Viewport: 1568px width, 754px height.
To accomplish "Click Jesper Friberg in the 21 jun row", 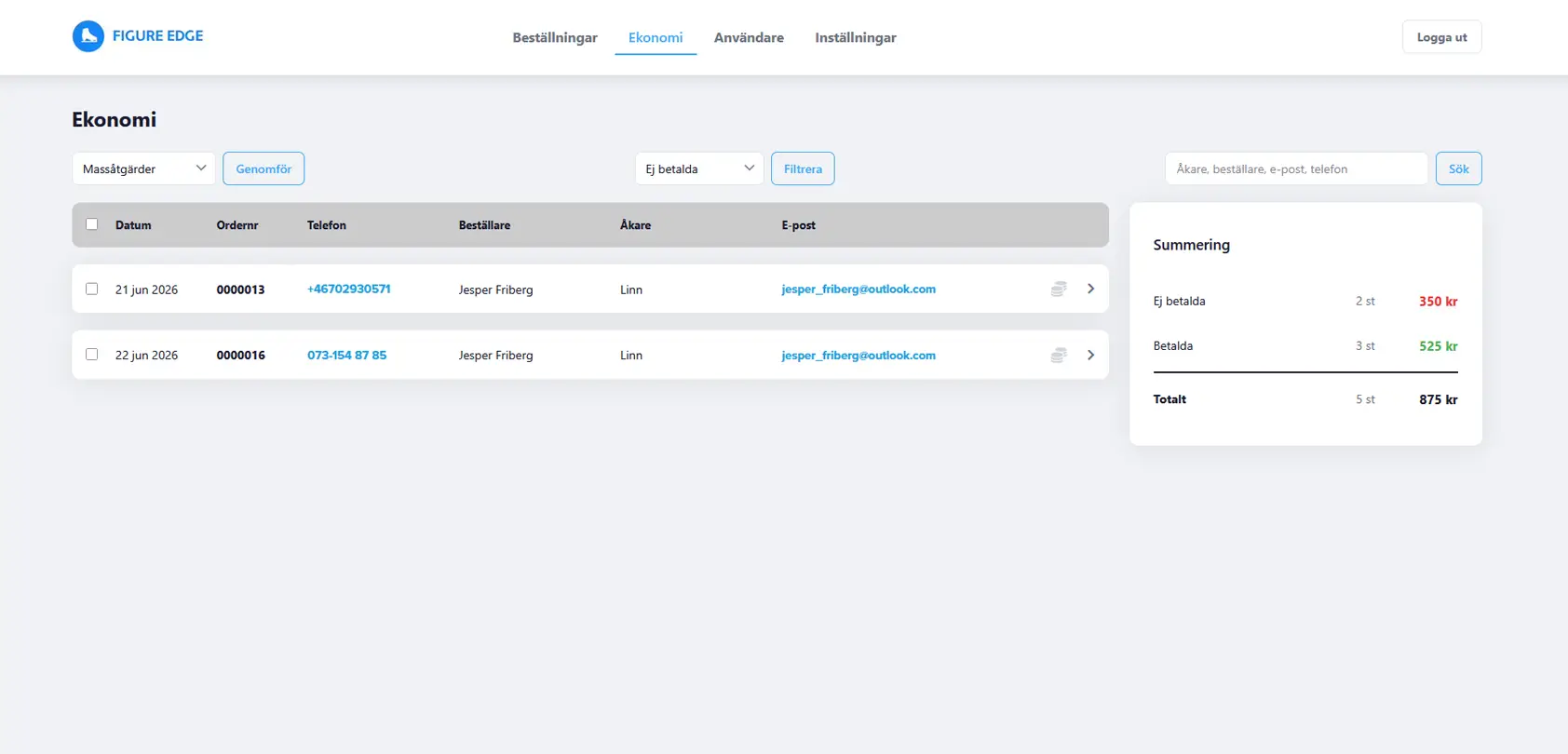I will (x=495, y=289).
